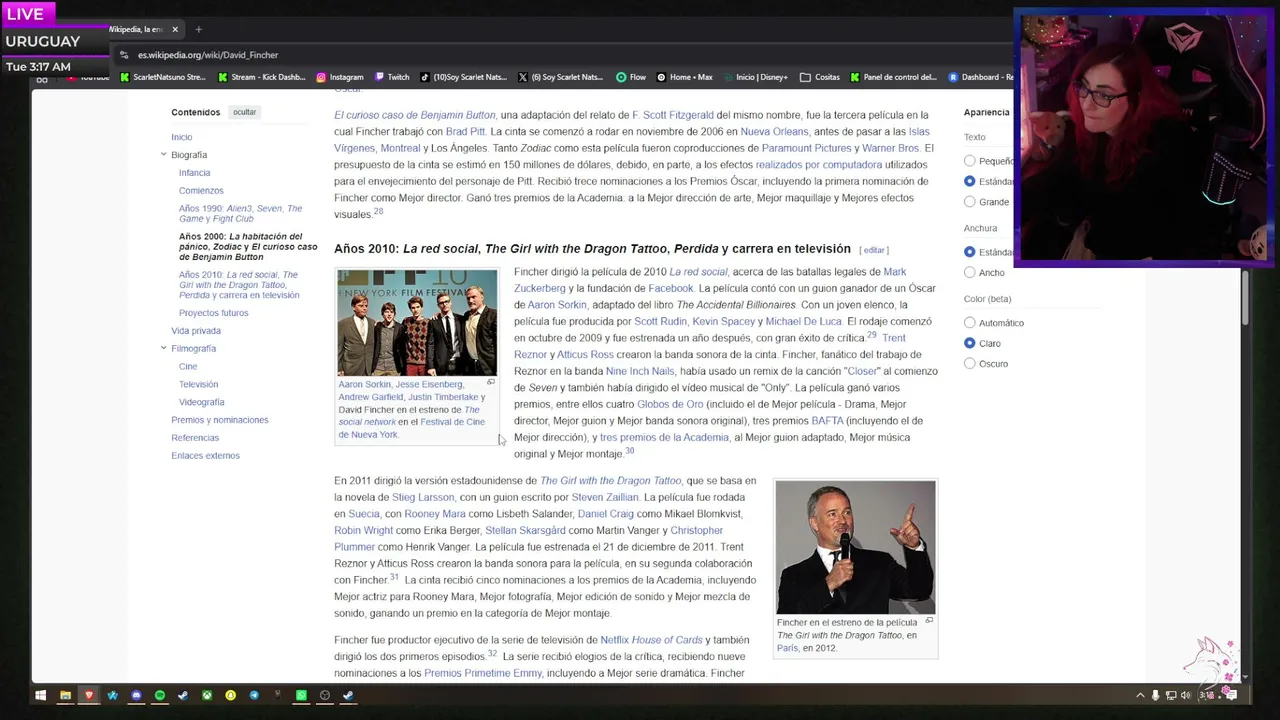The width and height of the screenshot is (1280, 720).
Task: Collapse the Biografía section in contents
Action: tap(163, 154)
